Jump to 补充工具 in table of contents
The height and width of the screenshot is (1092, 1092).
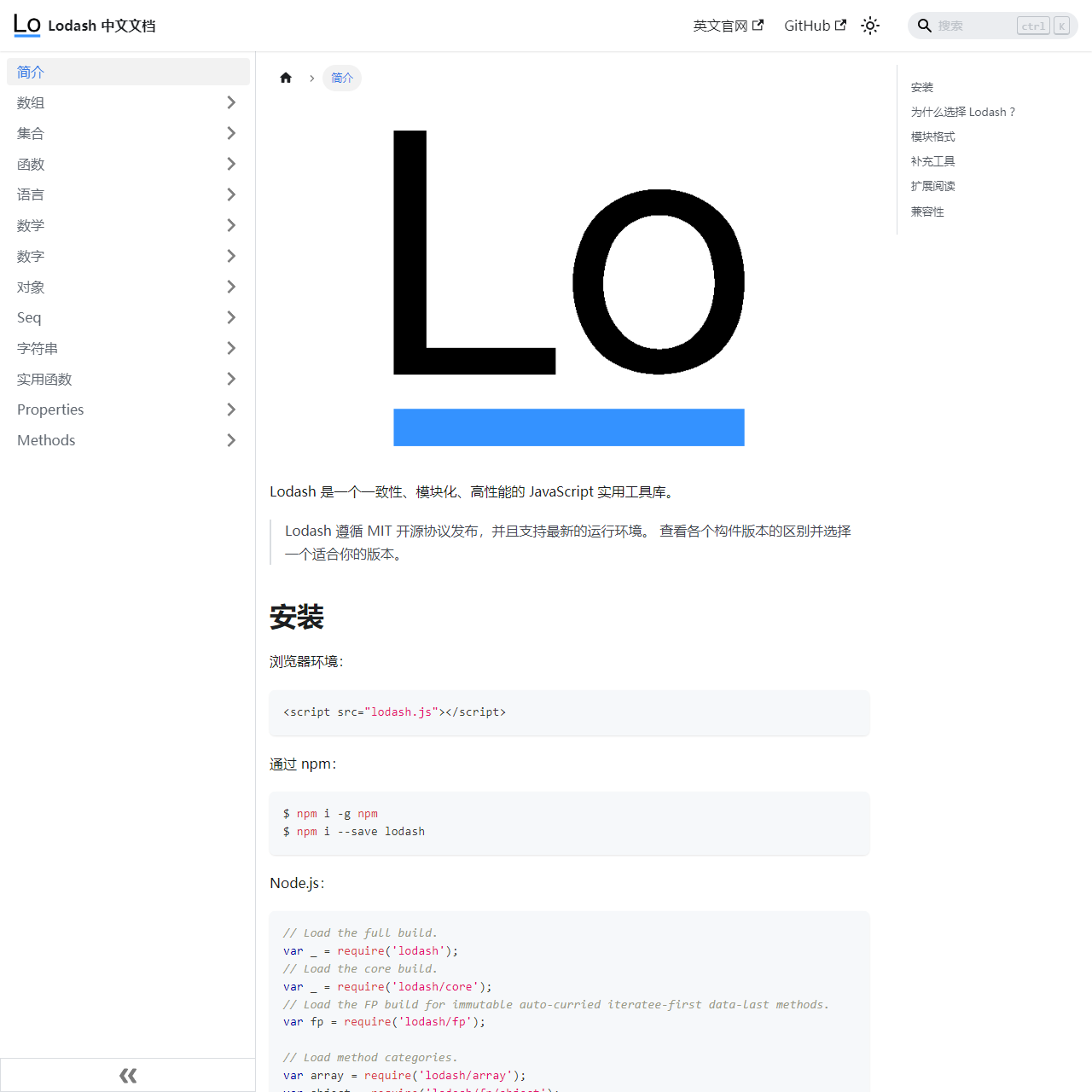933,161
